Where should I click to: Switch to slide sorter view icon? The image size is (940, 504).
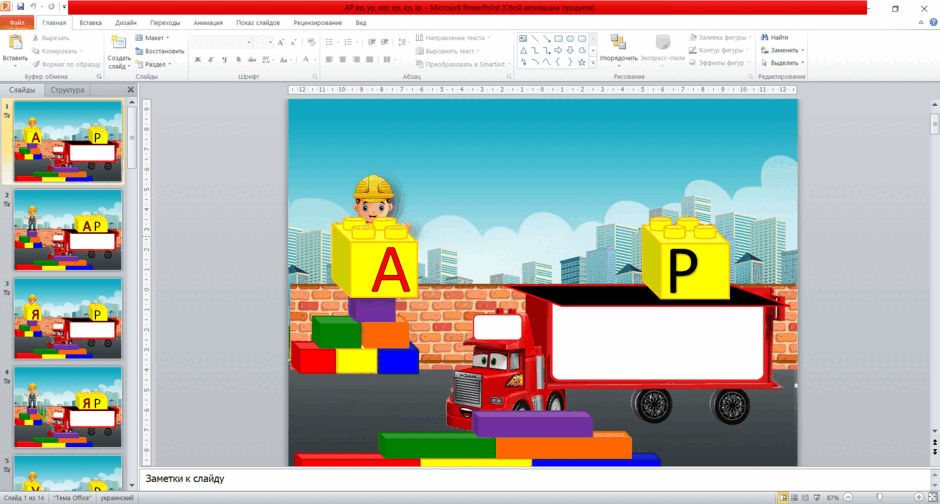[x=794, y=497]
